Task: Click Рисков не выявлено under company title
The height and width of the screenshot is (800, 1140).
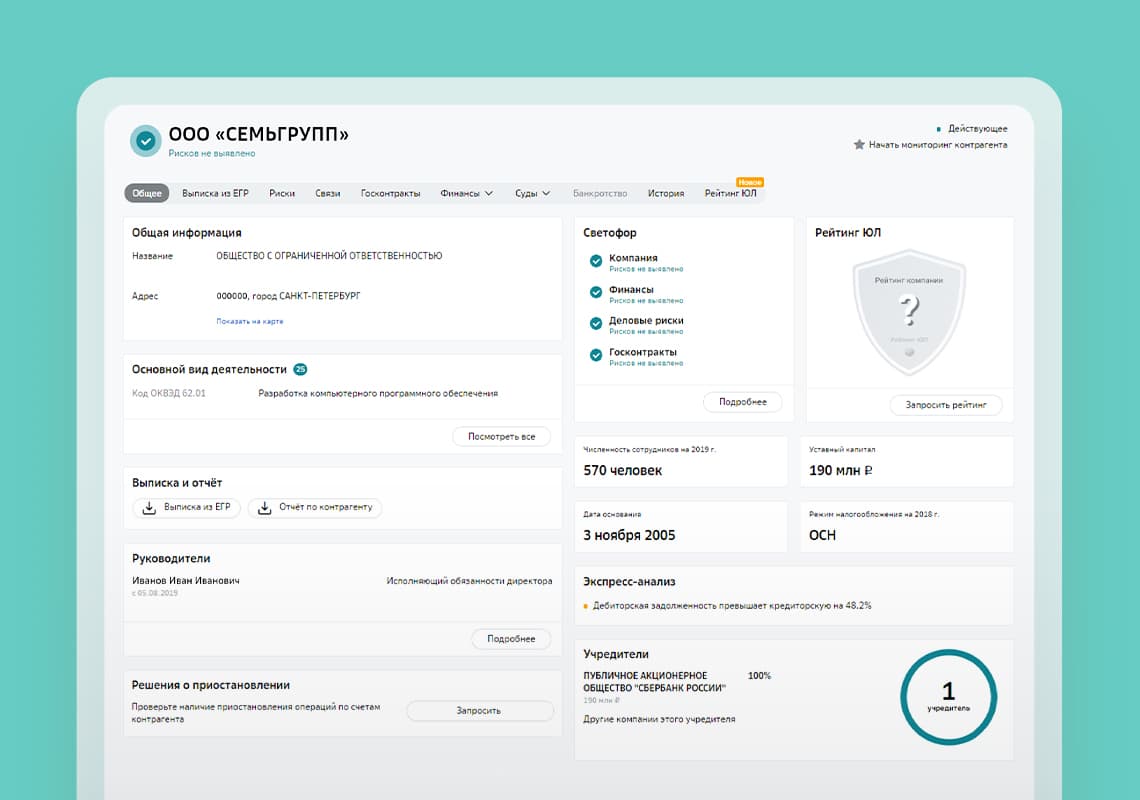Action: [x=212, y=153]
